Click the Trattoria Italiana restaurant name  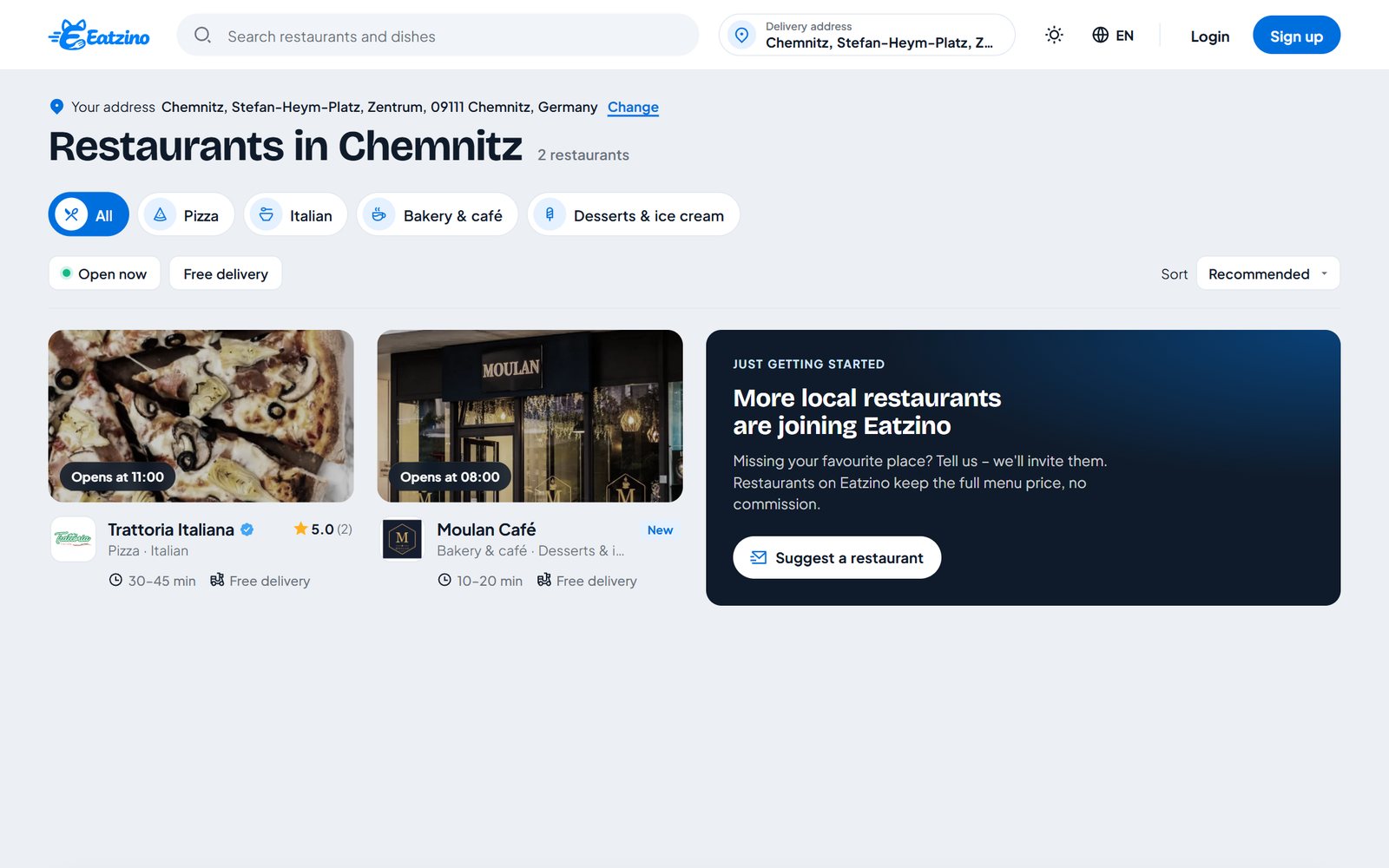pos(171,529)
